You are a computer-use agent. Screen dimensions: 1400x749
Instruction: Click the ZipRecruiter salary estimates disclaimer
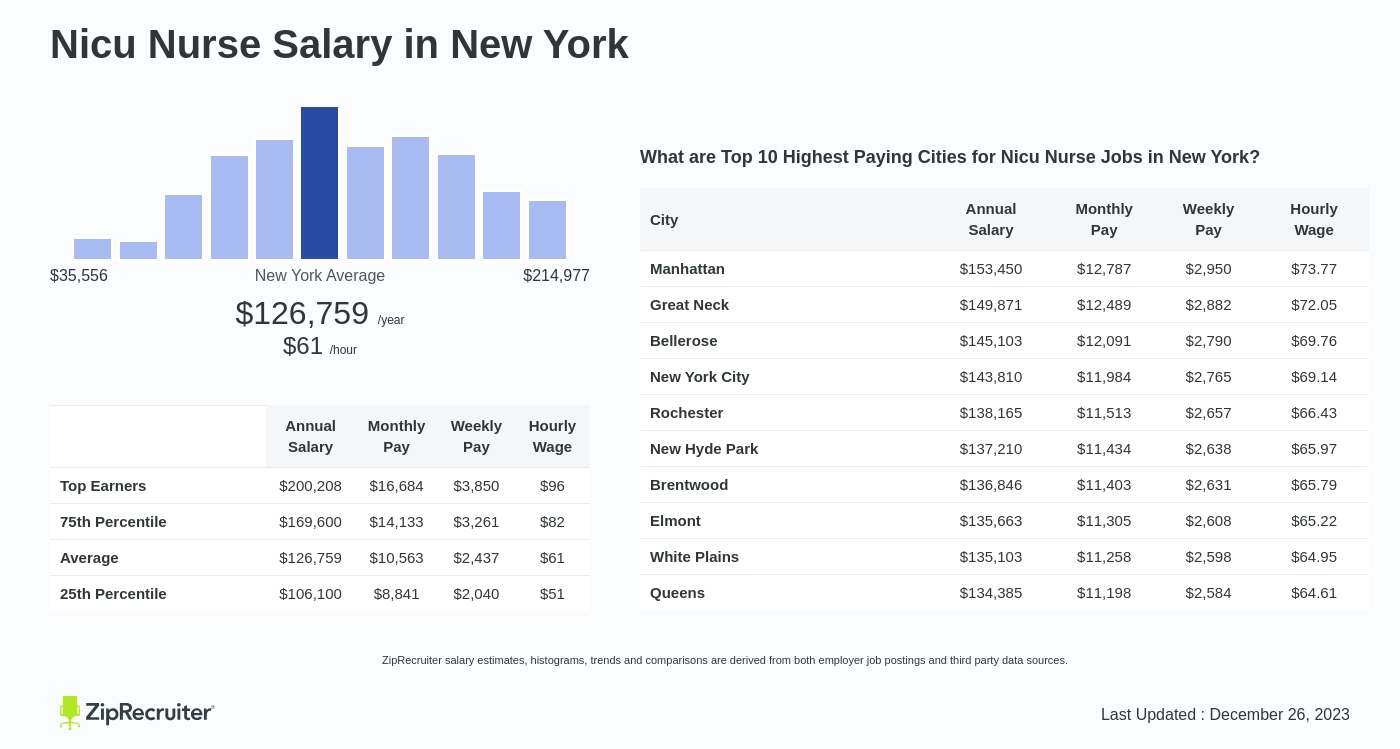point(725,660)
